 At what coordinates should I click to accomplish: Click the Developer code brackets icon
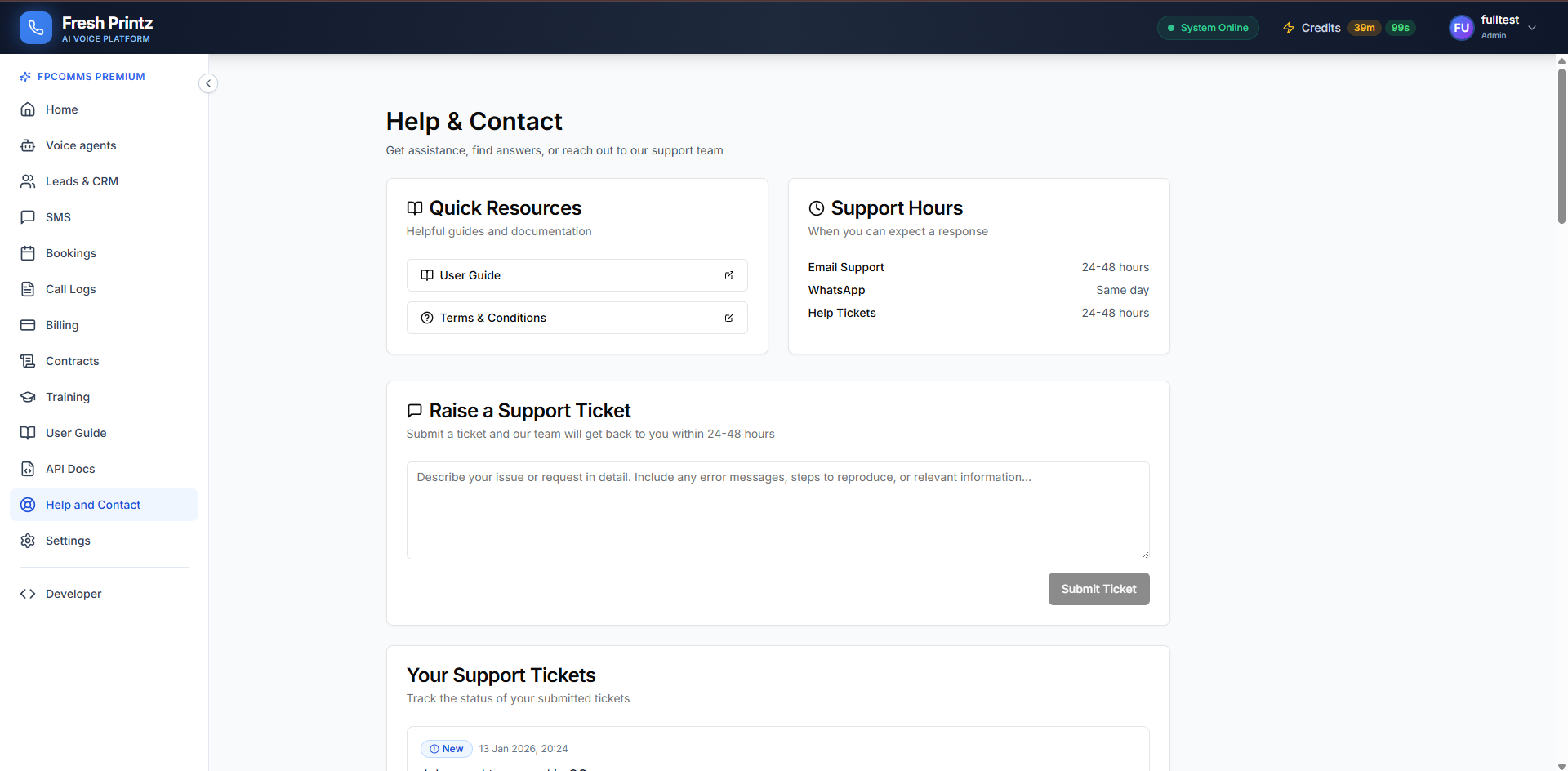(x=28, y=594)
